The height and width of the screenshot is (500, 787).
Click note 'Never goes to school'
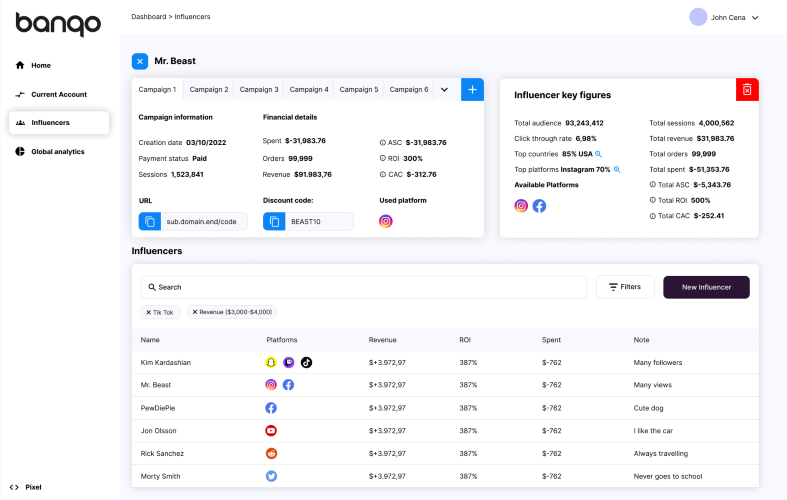668,476
